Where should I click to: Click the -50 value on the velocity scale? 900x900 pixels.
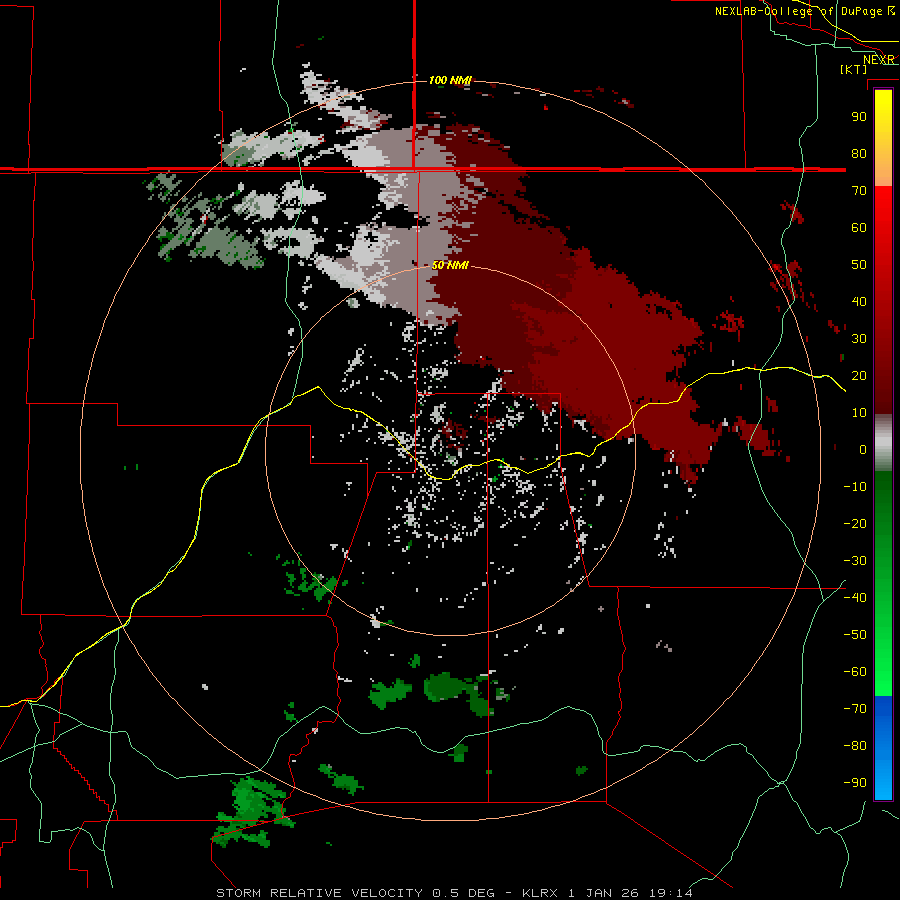(855, 635)
